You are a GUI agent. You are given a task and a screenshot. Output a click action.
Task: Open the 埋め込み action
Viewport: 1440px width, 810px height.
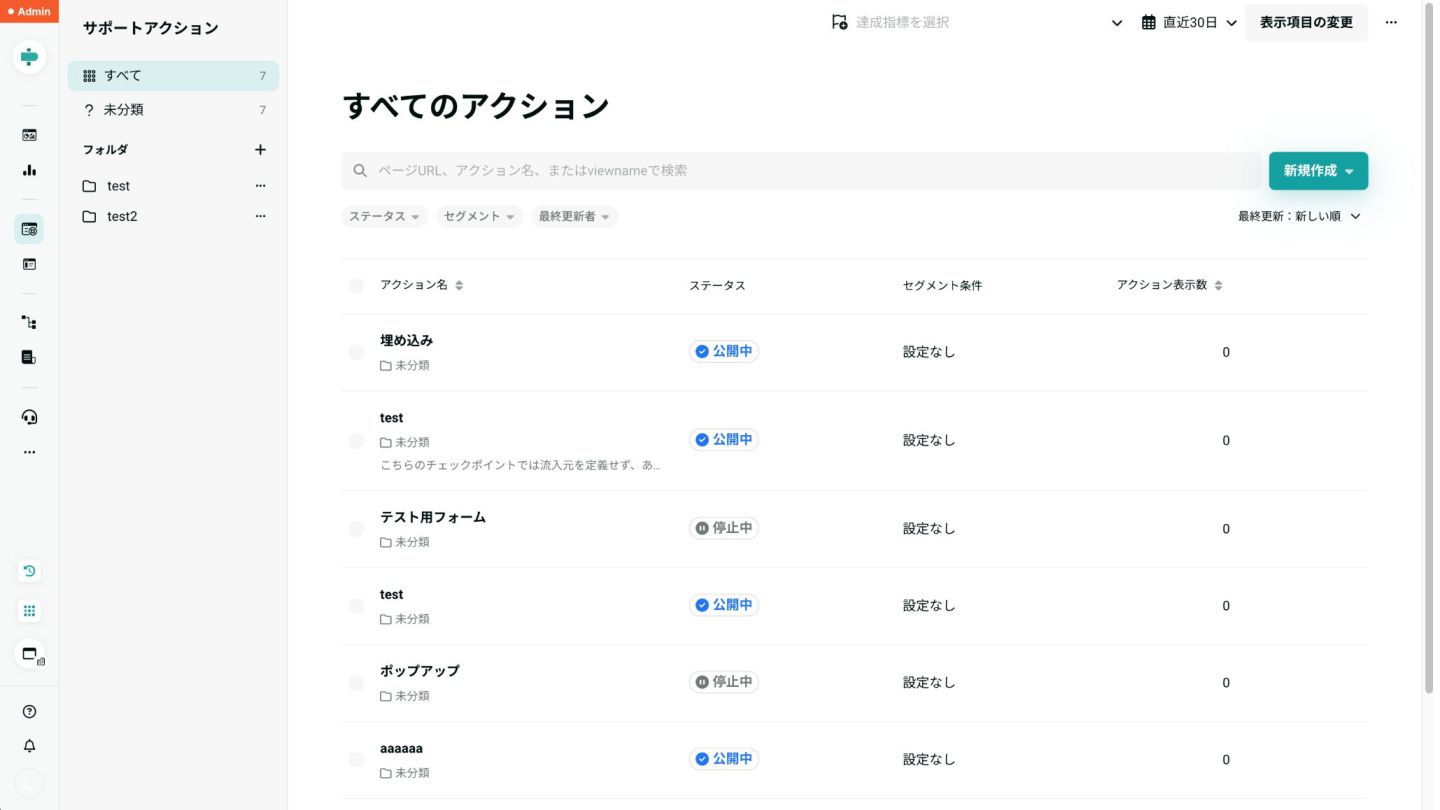pos(406,340)
